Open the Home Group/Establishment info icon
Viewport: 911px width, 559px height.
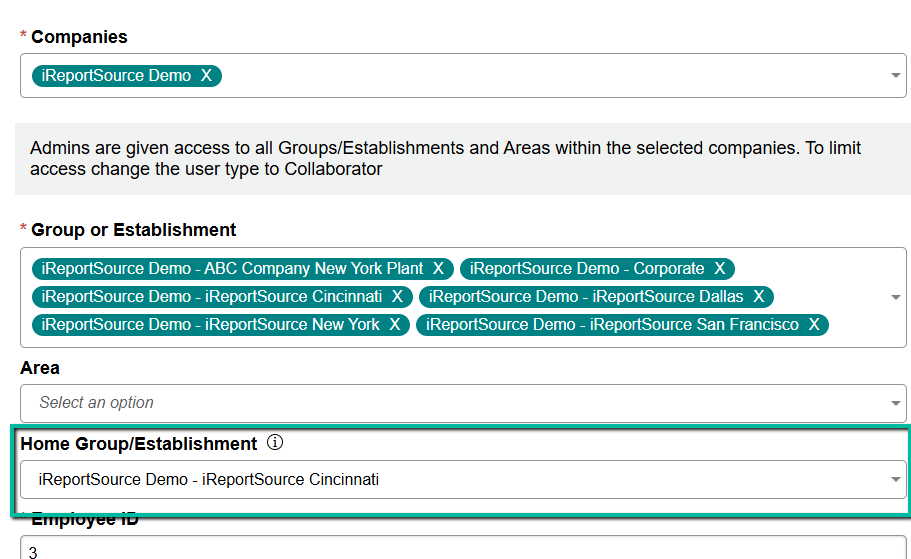[275, 443]
